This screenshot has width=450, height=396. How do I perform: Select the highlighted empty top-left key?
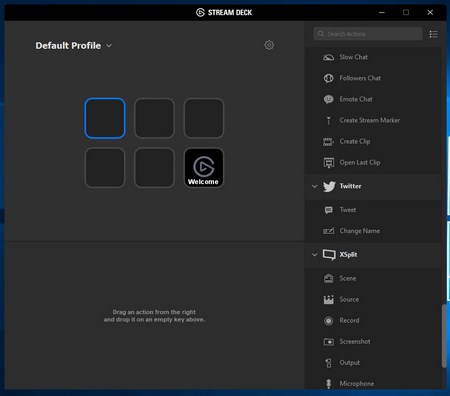pyautogui.click(x=105, y=118)
